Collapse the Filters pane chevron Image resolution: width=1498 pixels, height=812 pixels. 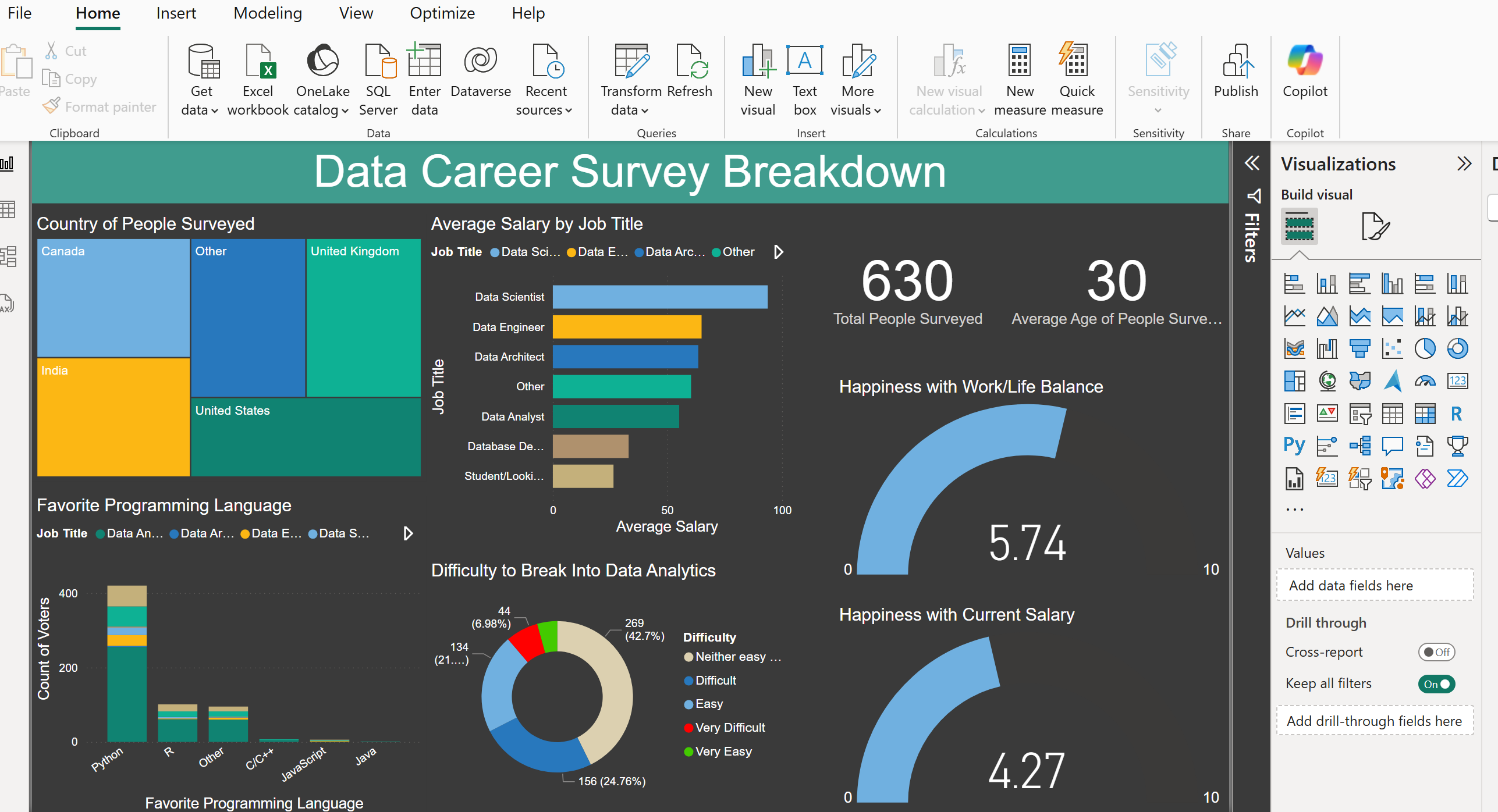(1252, 163)
